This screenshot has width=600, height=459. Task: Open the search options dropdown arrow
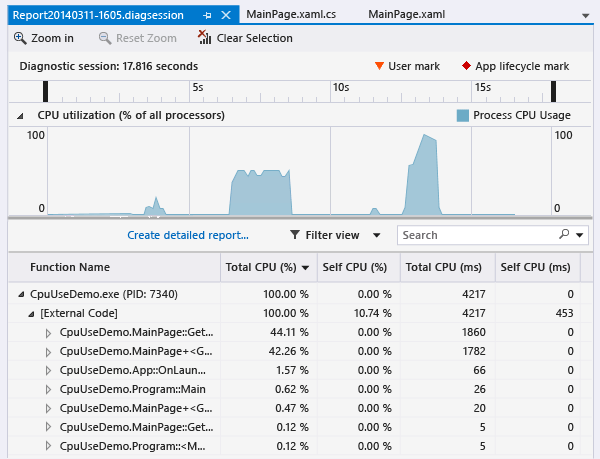click(x=579, y=235)
